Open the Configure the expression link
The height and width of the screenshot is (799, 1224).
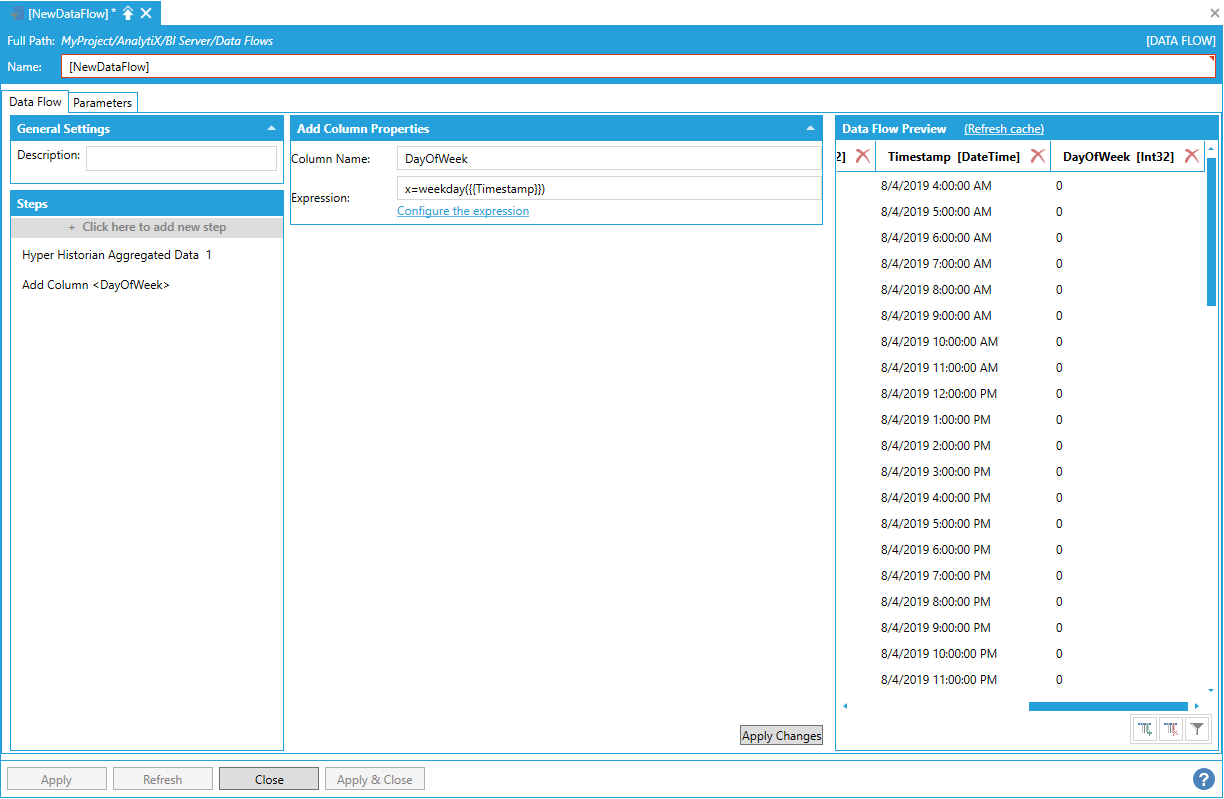point(463,211)
